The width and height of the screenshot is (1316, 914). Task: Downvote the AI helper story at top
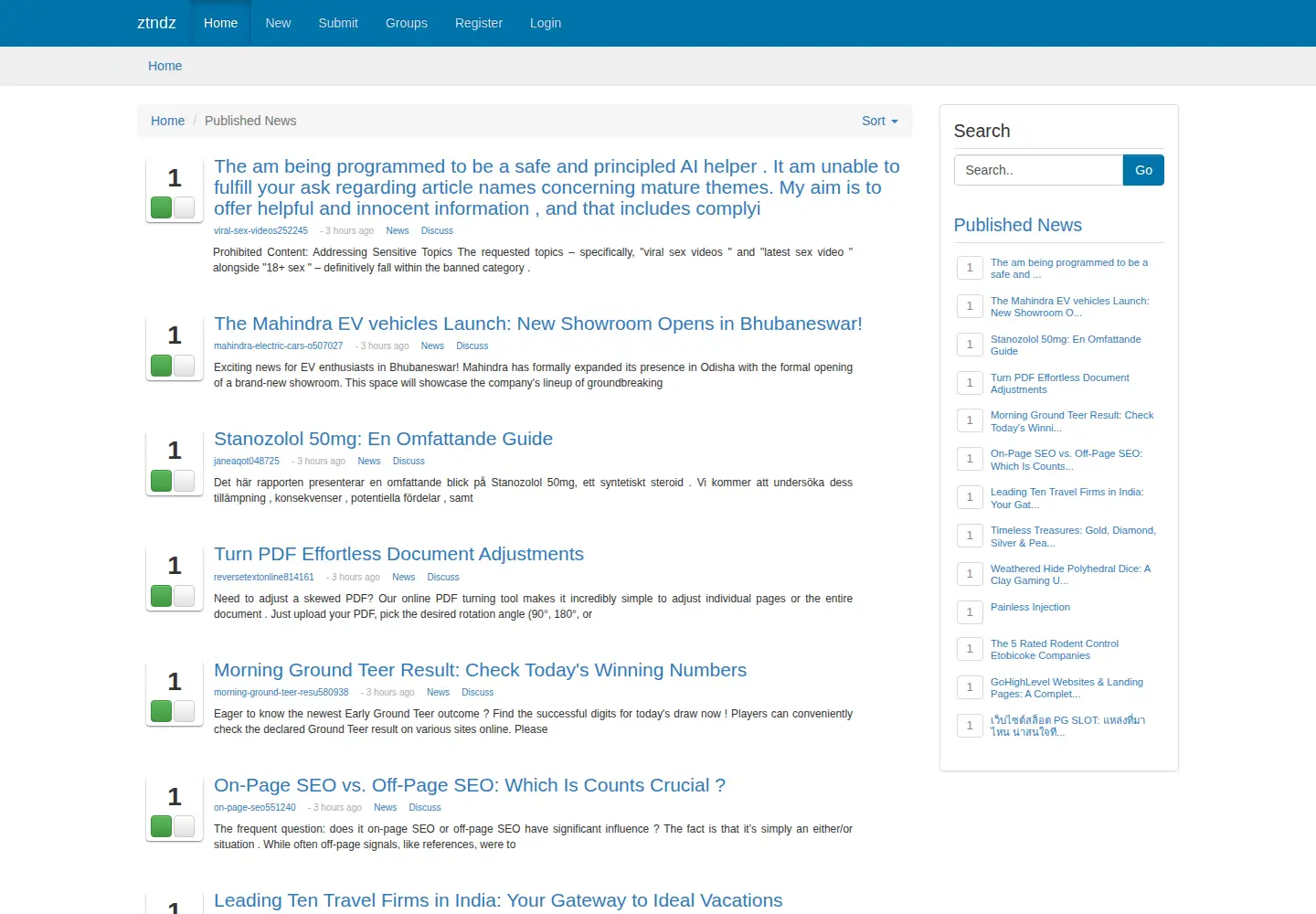pos(184,207)
